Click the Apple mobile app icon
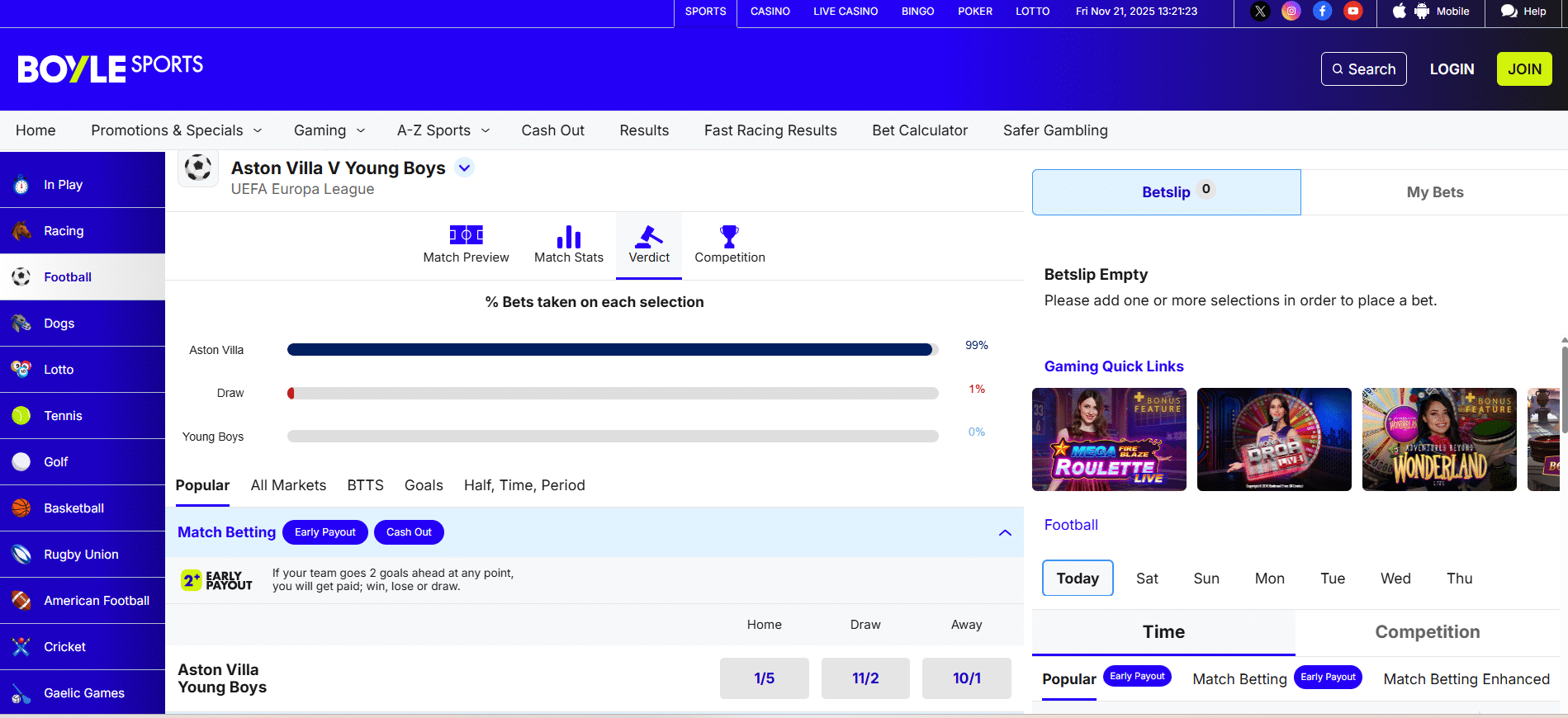Screen dimensions: 1568x718 pos(1400,12)
